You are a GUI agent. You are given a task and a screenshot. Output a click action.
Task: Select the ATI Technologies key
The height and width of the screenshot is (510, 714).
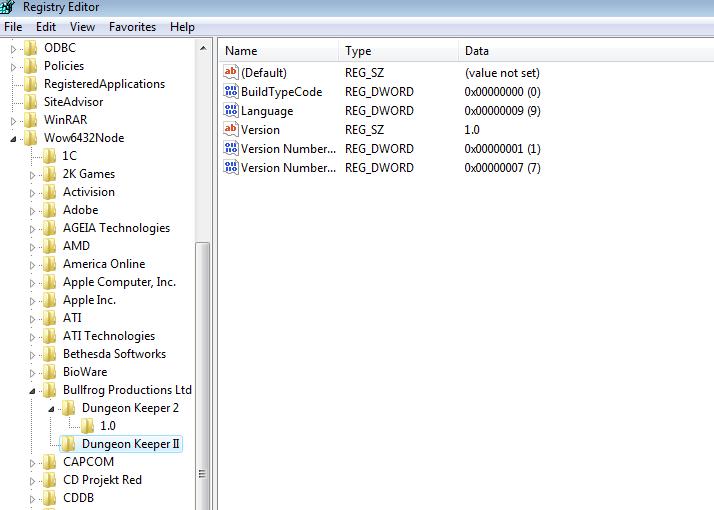coord(109,336)
